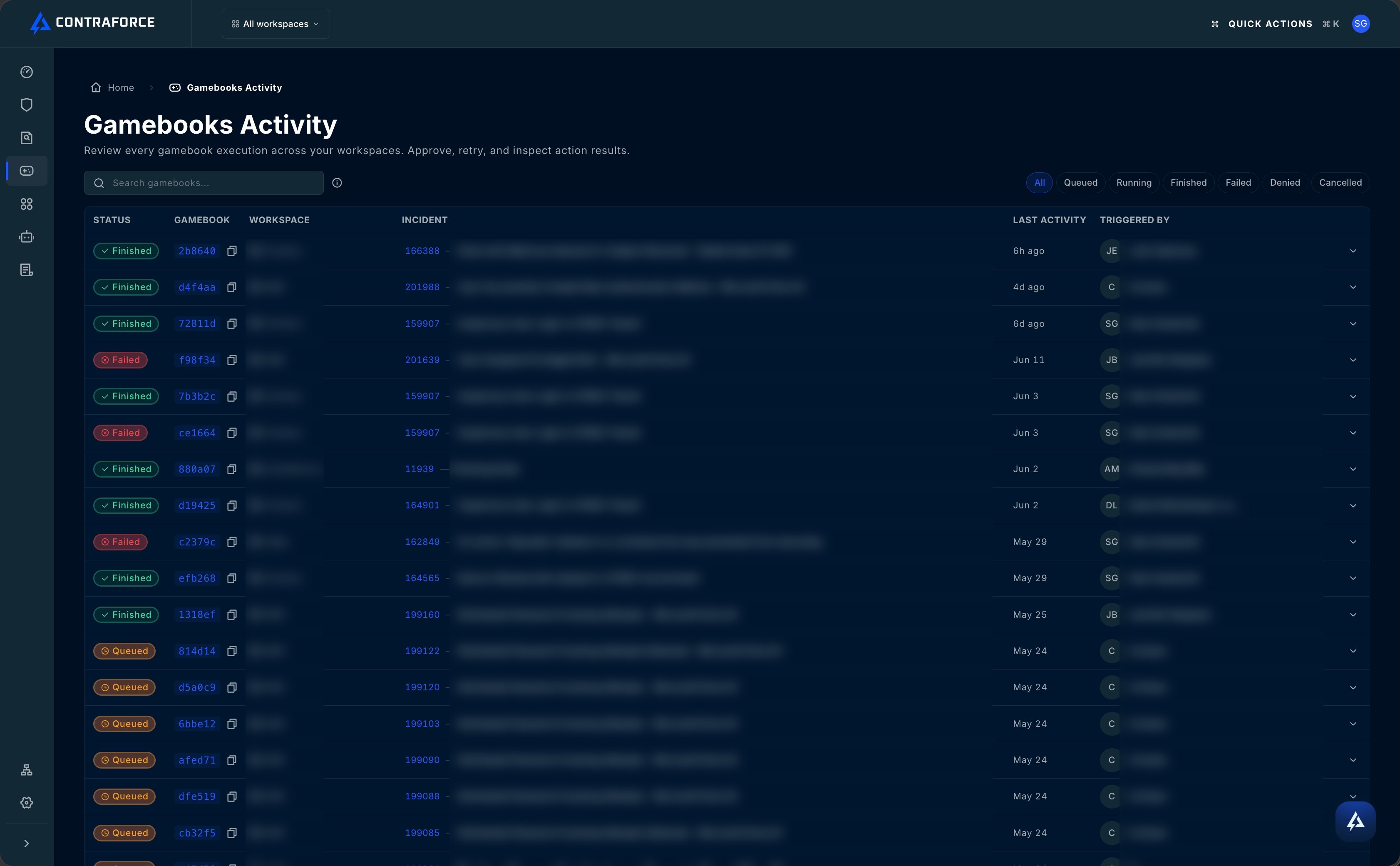
Task: Expand the row for gamebook 2b8640
Action: pos(1353,251)
